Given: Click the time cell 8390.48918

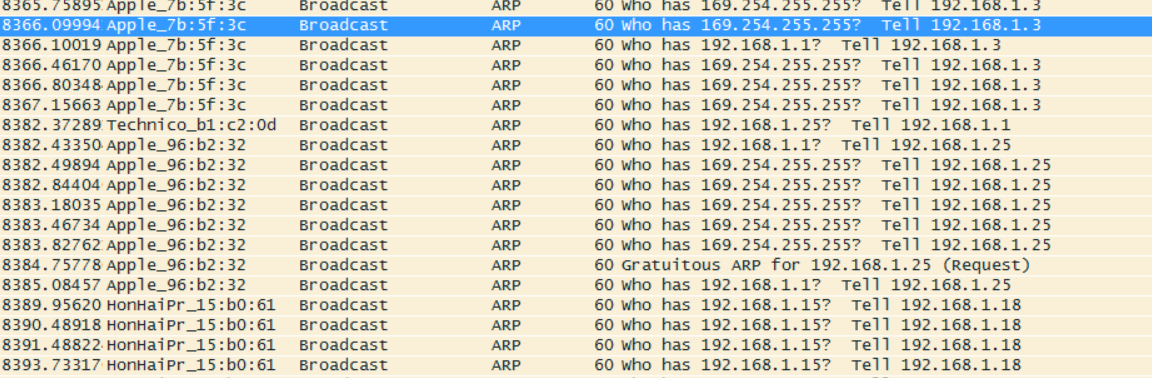Looking at the screenshot, I should [51, 324].
